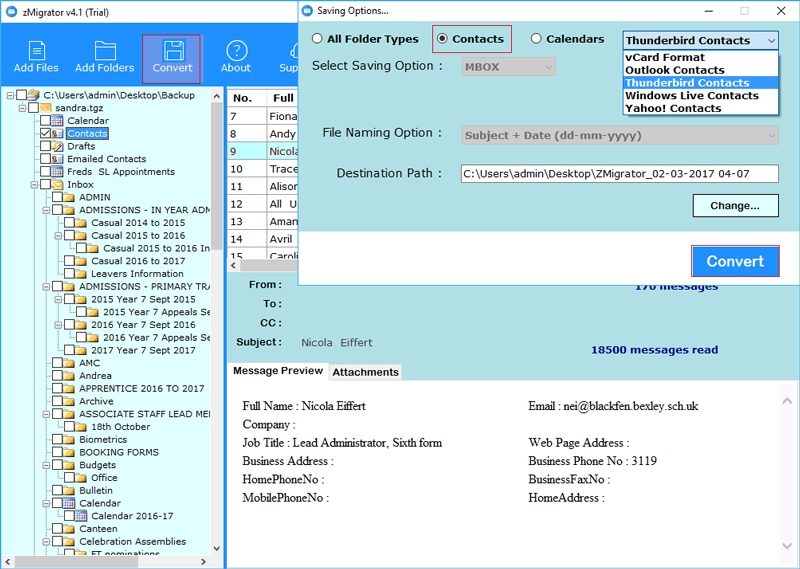Viewport: 800px width, 569px height.
Task: Choose Outlook Contacts from the list
Action: point(701,70)
